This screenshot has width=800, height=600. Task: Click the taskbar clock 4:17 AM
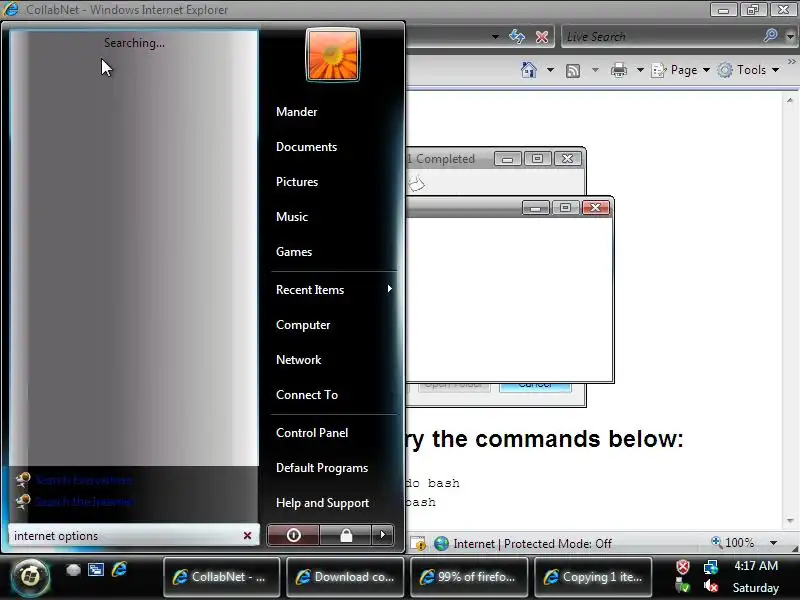tap(756, 566)
